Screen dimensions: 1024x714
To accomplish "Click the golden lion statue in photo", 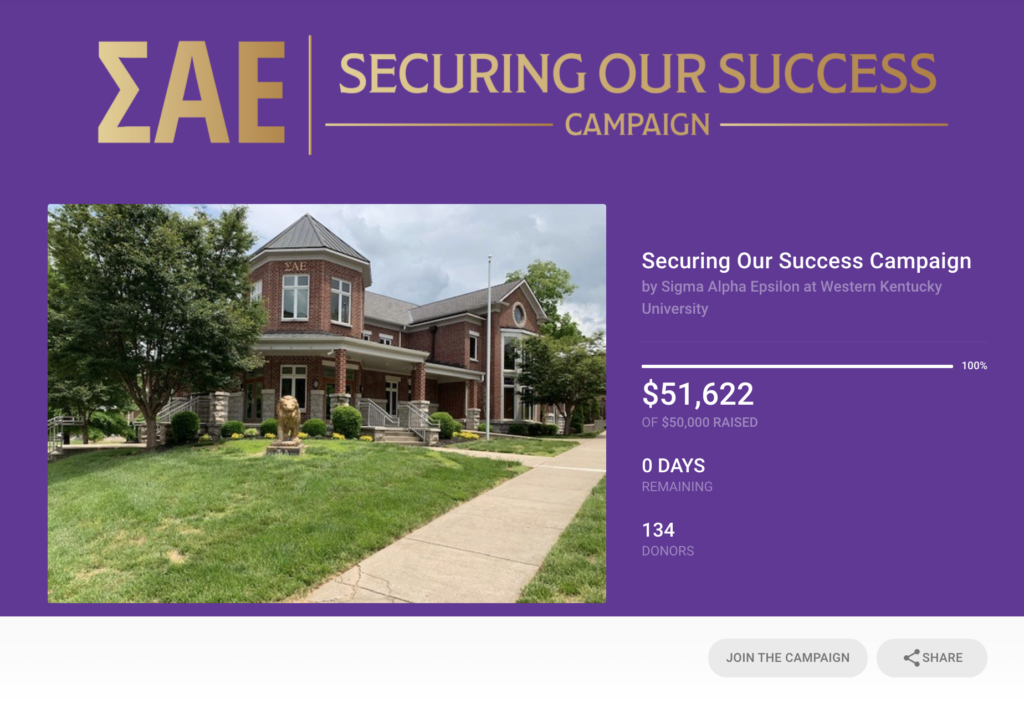I will coord(287,419).
